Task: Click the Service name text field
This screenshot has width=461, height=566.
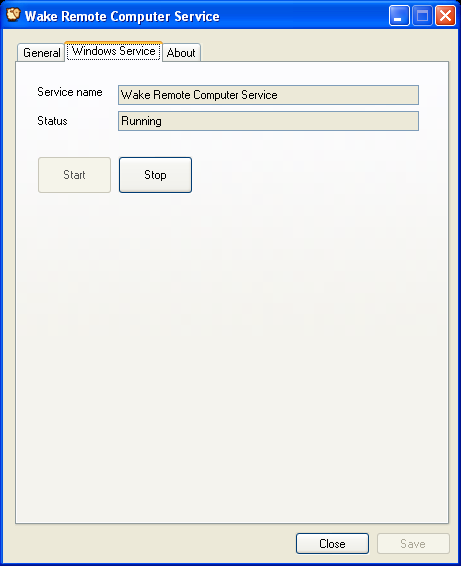Action: click(x=268, y=95)
